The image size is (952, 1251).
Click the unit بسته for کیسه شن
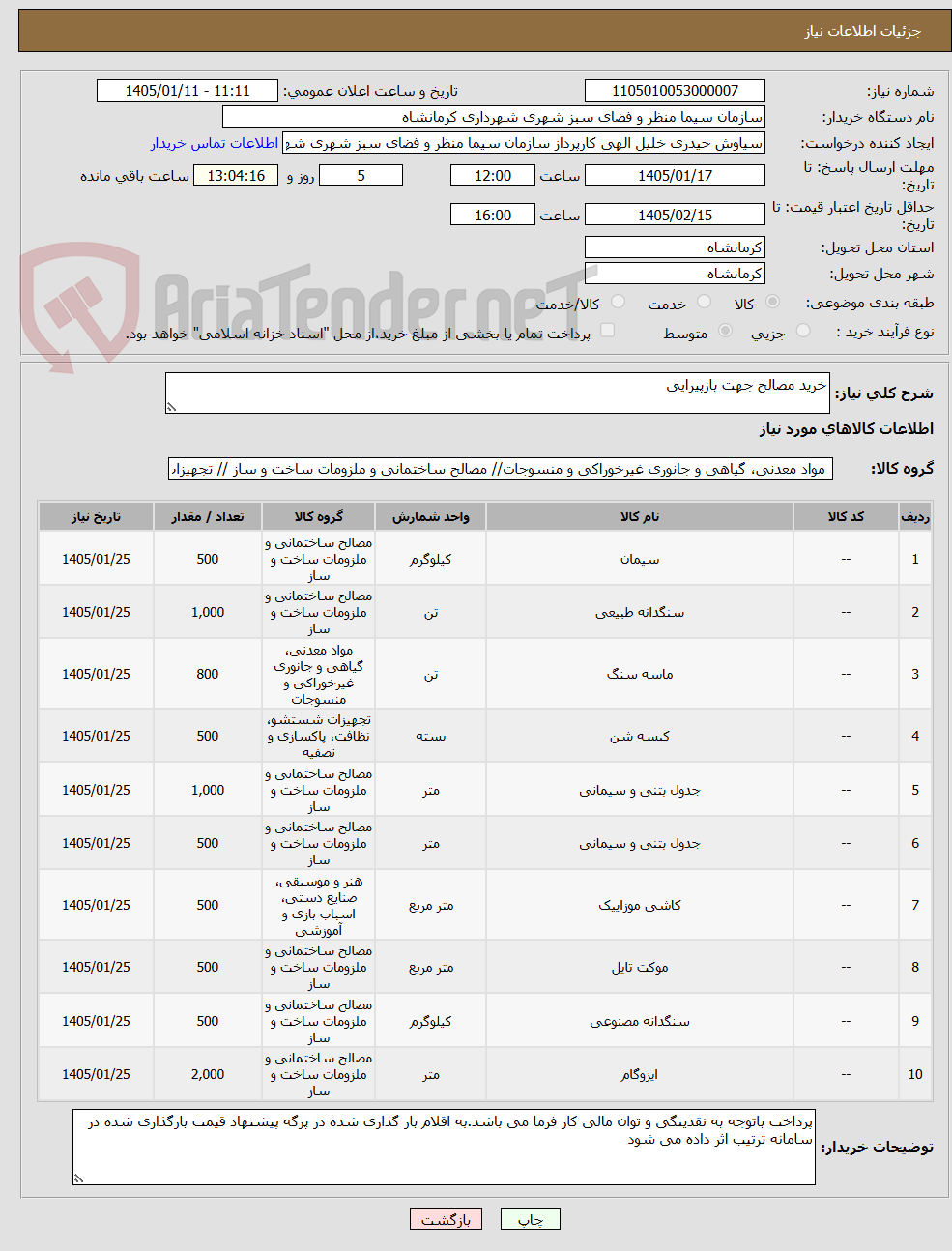(x=431, y=736)
